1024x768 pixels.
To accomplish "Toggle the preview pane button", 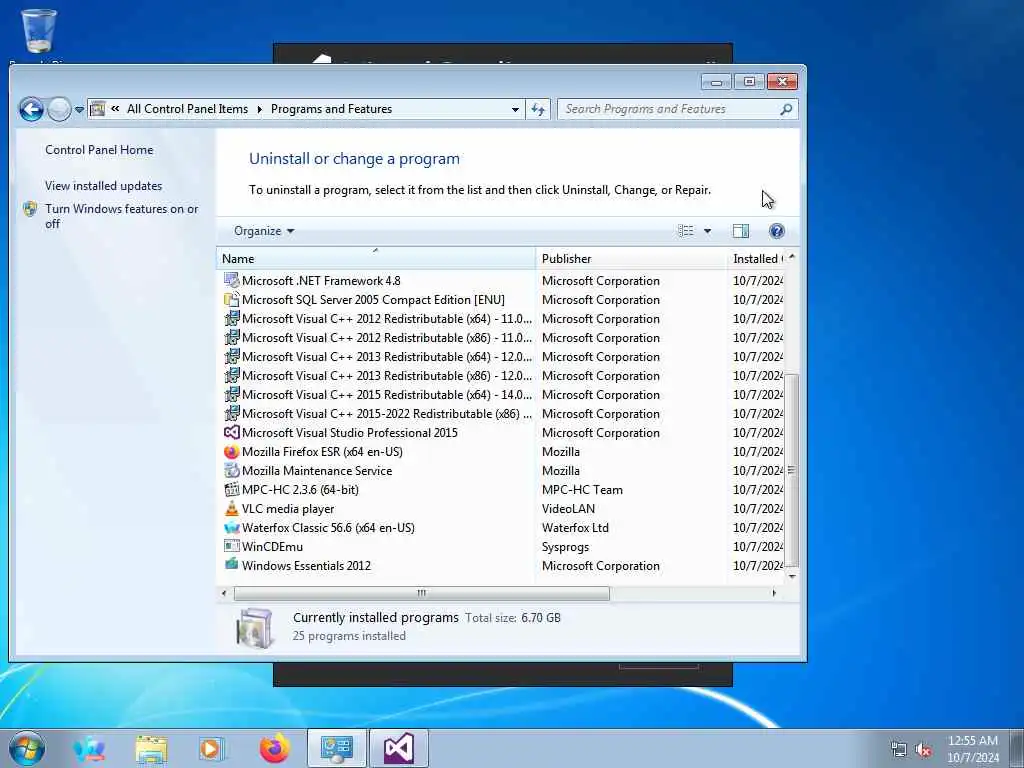I will (741, 231).
